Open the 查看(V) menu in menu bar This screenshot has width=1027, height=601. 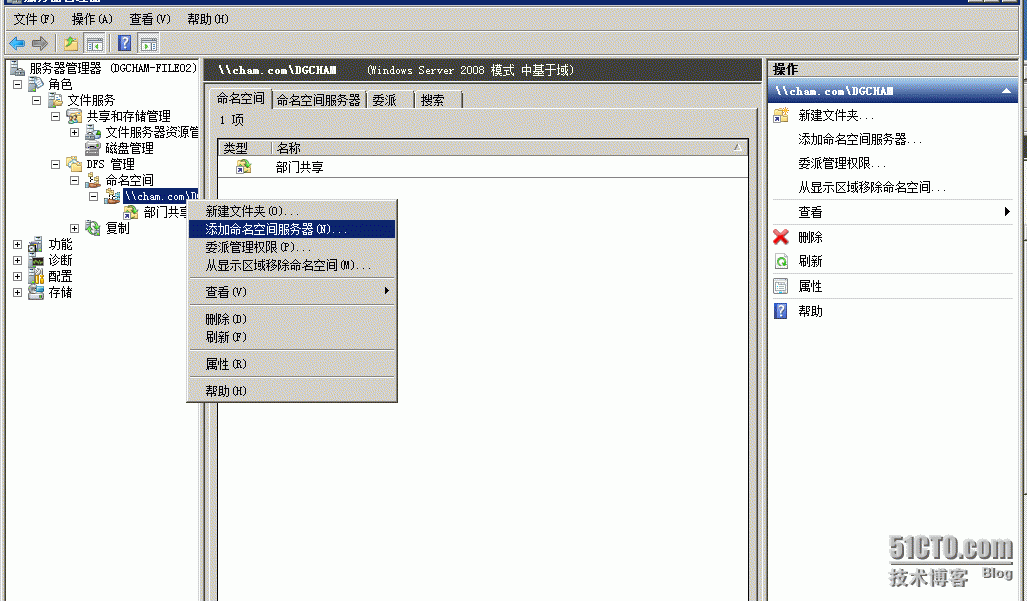coord(149,19)
